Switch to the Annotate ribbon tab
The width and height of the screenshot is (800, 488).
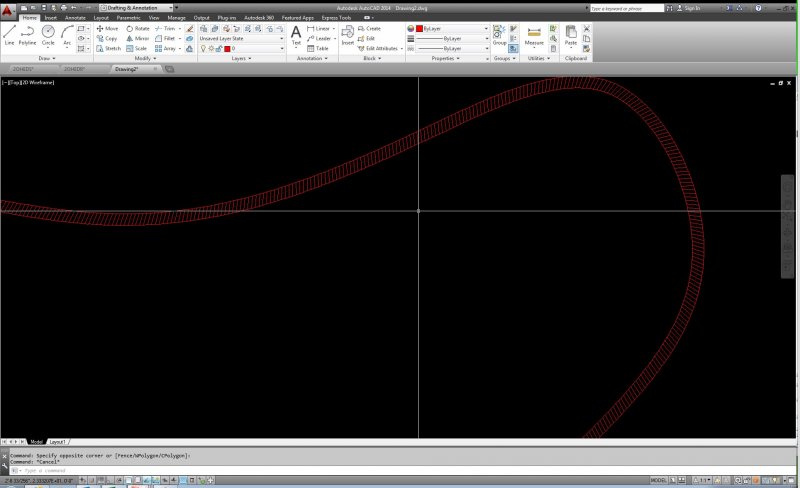[x=75, y=17]
